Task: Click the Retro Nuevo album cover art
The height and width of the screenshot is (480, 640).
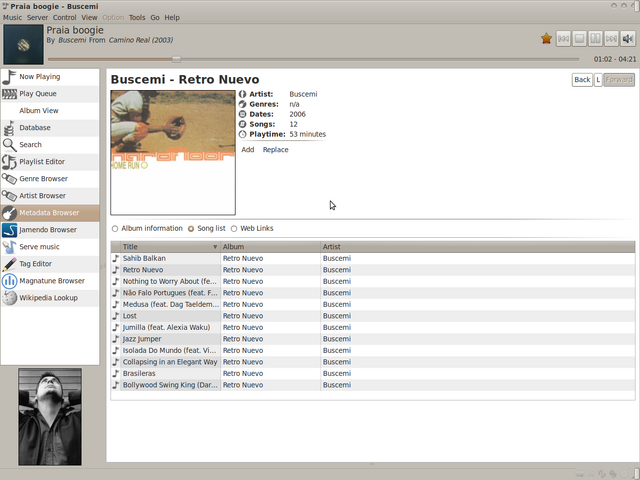Action: (173, 153)
